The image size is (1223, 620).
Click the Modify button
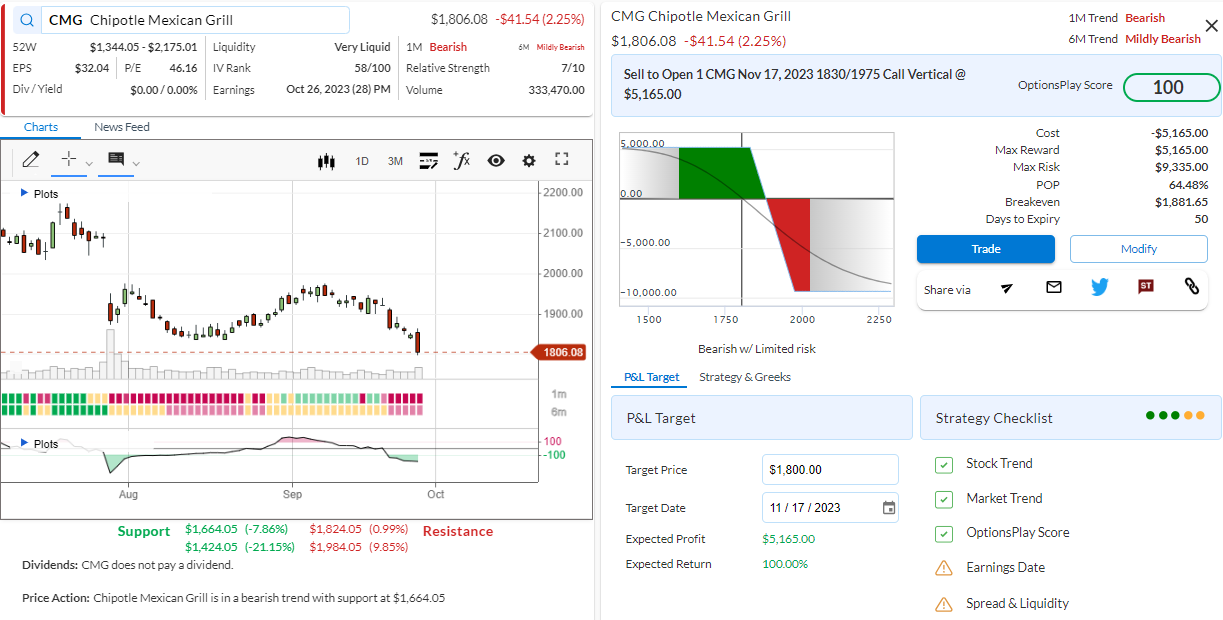(x=1139, y=249)
